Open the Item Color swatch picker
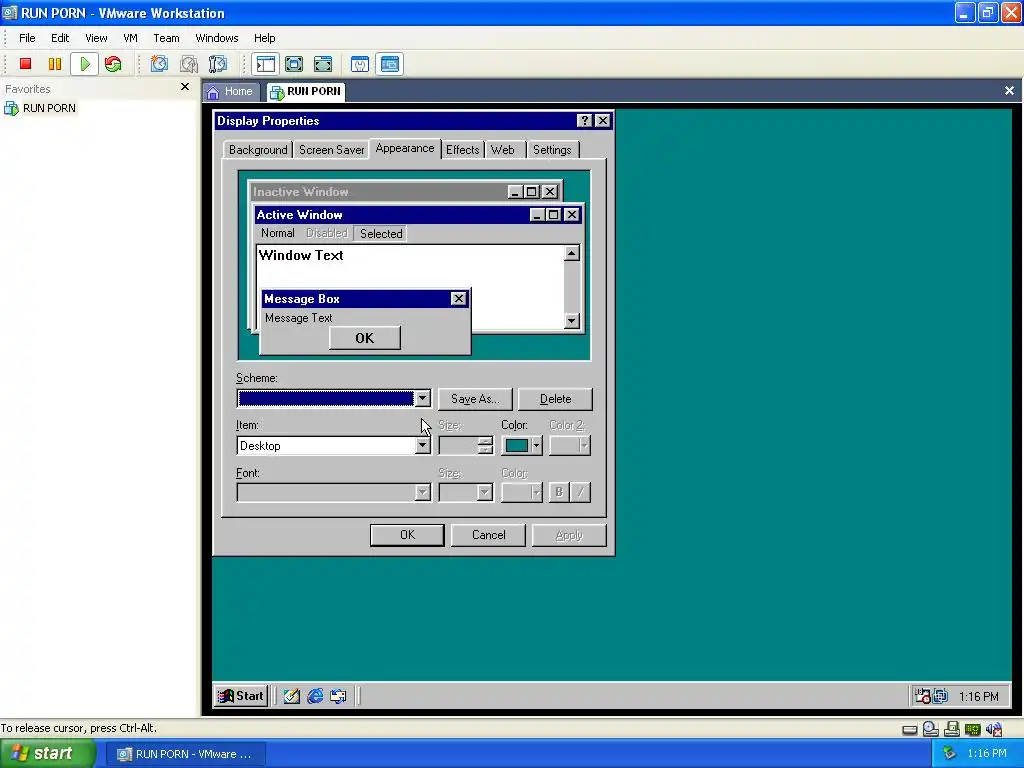1024x768 pixels. tap(522, 446)
